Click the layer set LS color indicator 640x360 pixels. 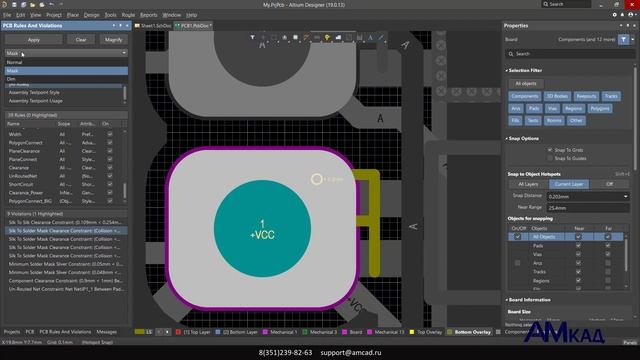[x=140, y=332]
